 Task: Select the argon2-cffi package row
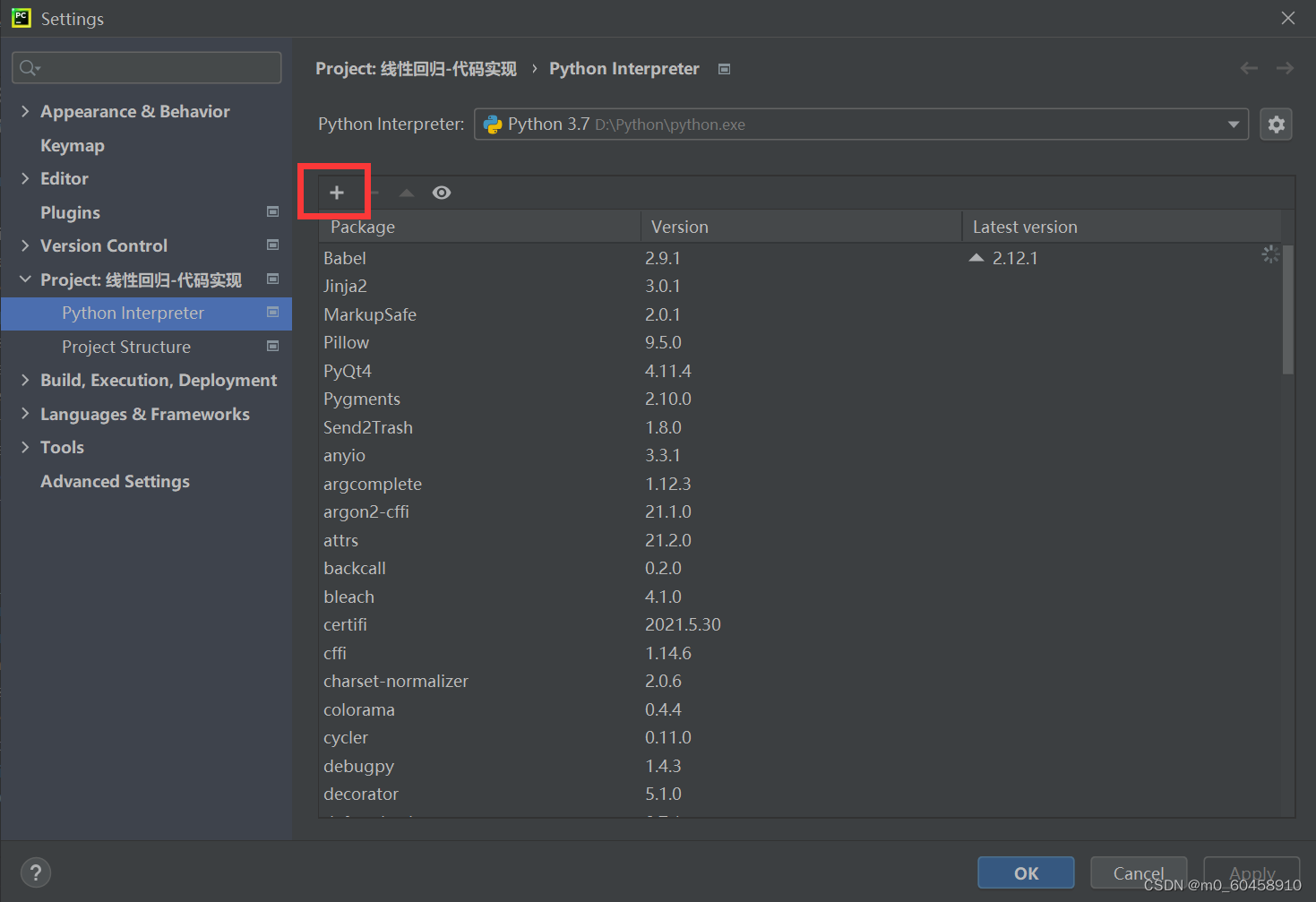pyautogui.click(x=800, y=511)
